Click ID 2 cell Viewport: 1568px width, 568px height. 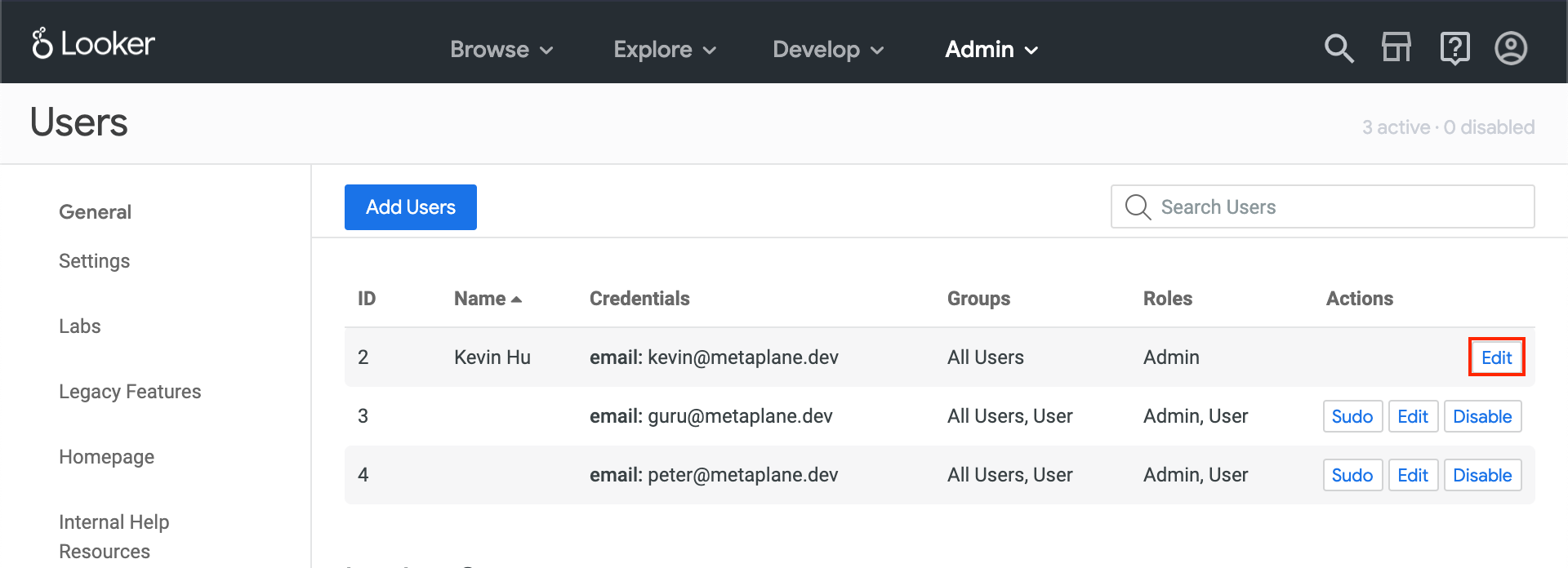[x=363, y=357]
